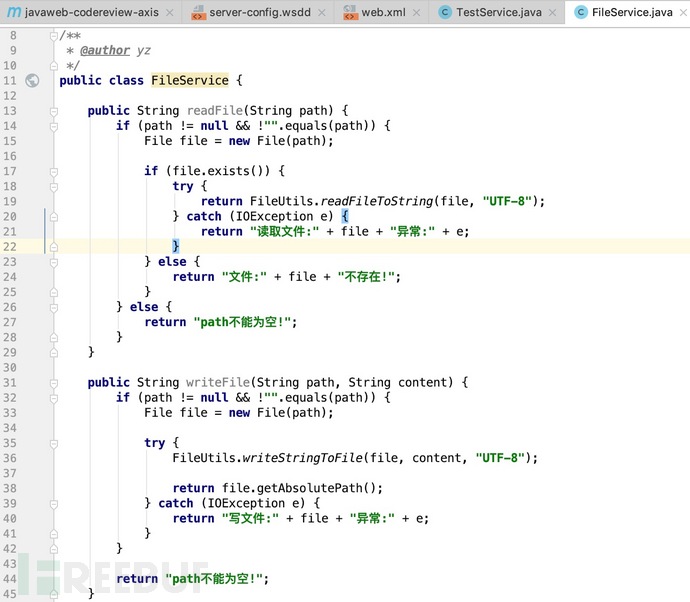Click the string "写文件:" on line 40
This screenshot has height=602, width=690.
250,518
